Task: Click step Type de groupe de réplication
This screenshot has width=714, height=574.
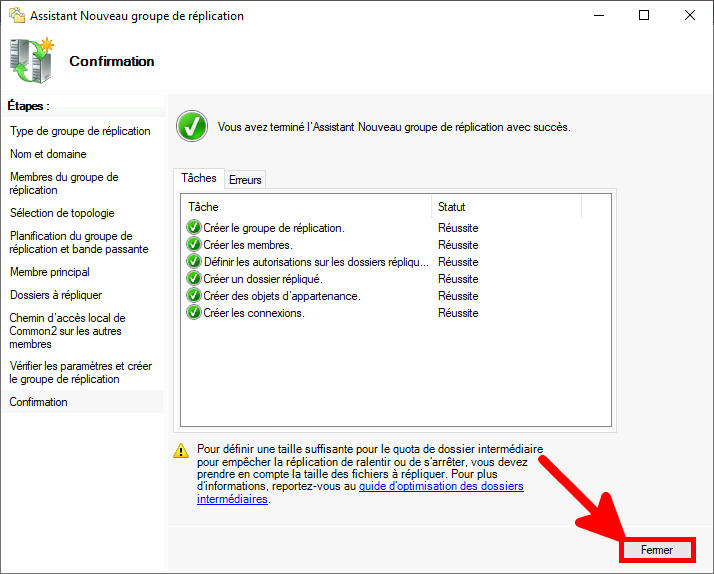Action: (80, 131)
